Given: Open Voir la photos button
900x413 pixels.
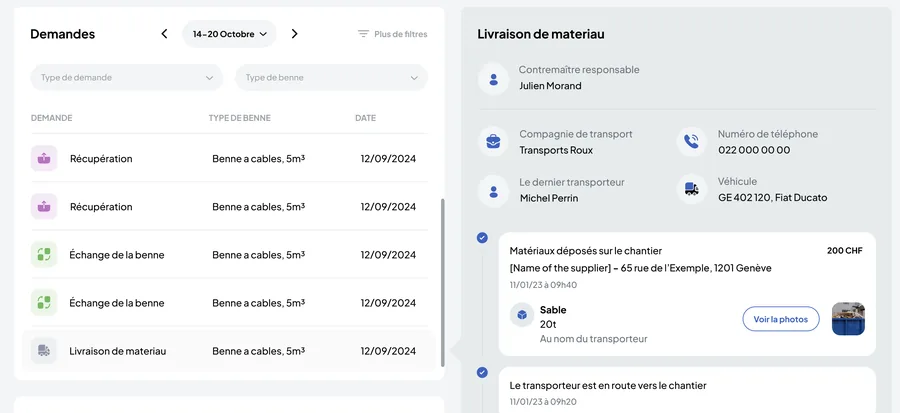Looking at the screenshot, I should [x=781, y=319].
